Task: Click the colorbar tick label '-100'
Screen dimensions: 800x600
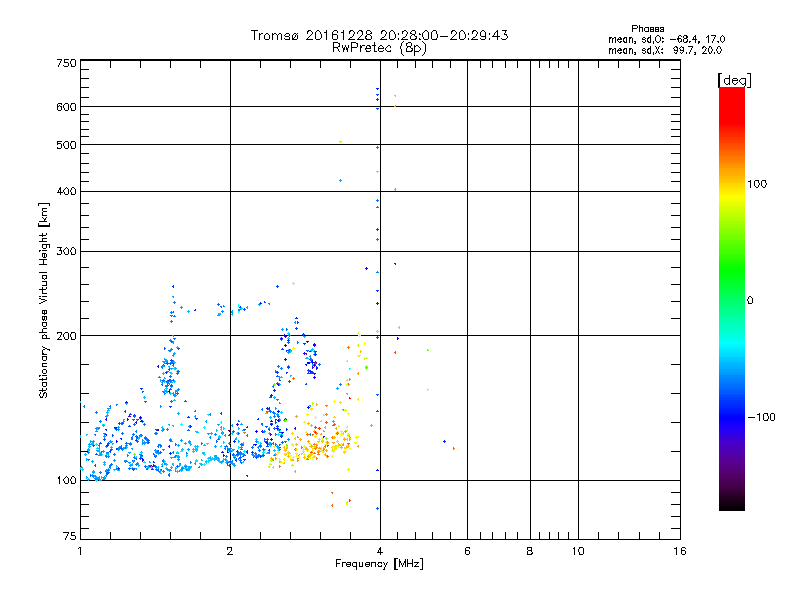Action: click(761, 417)
